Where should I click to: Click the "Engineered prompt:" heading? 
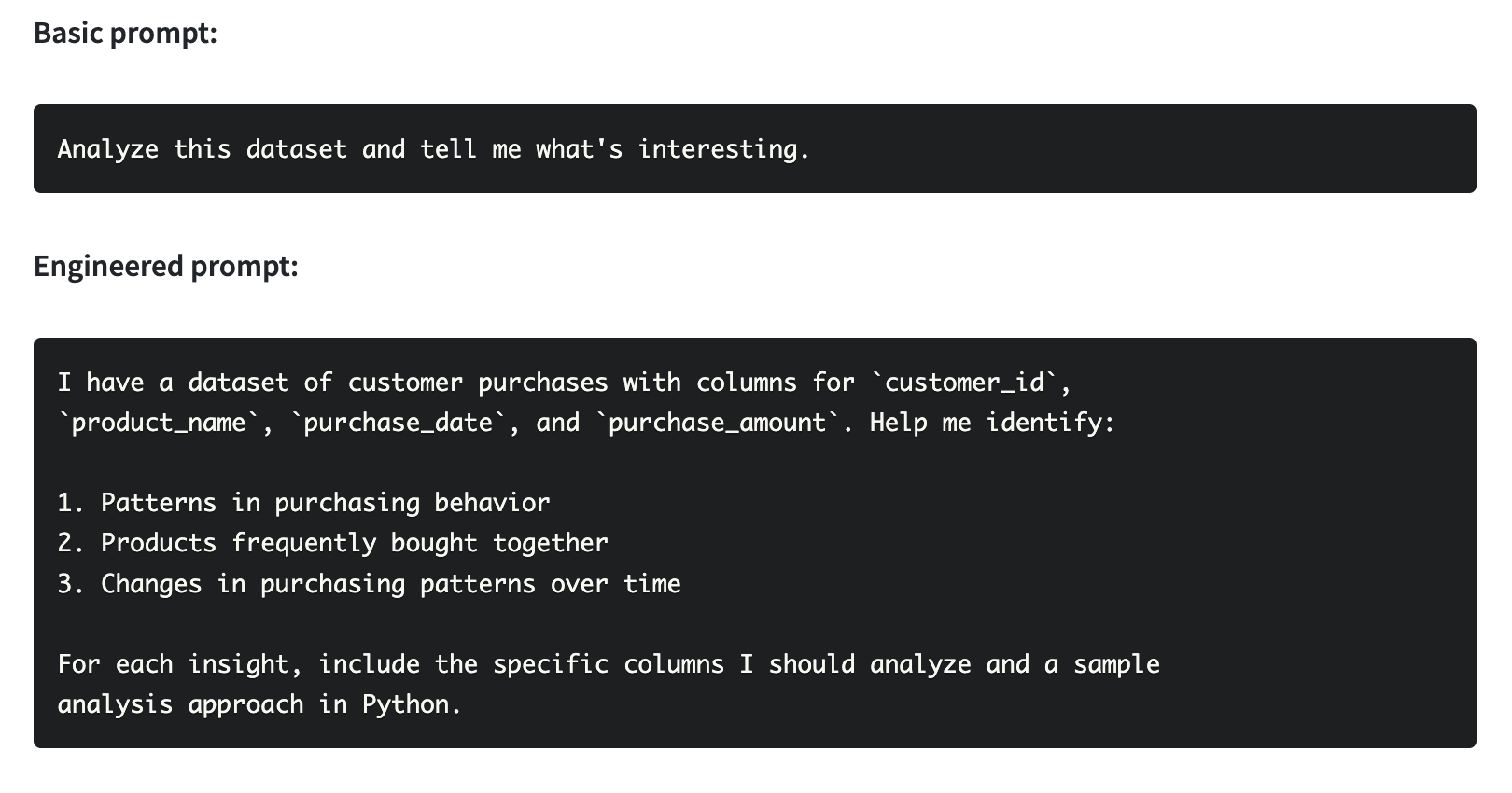[166, 267]
